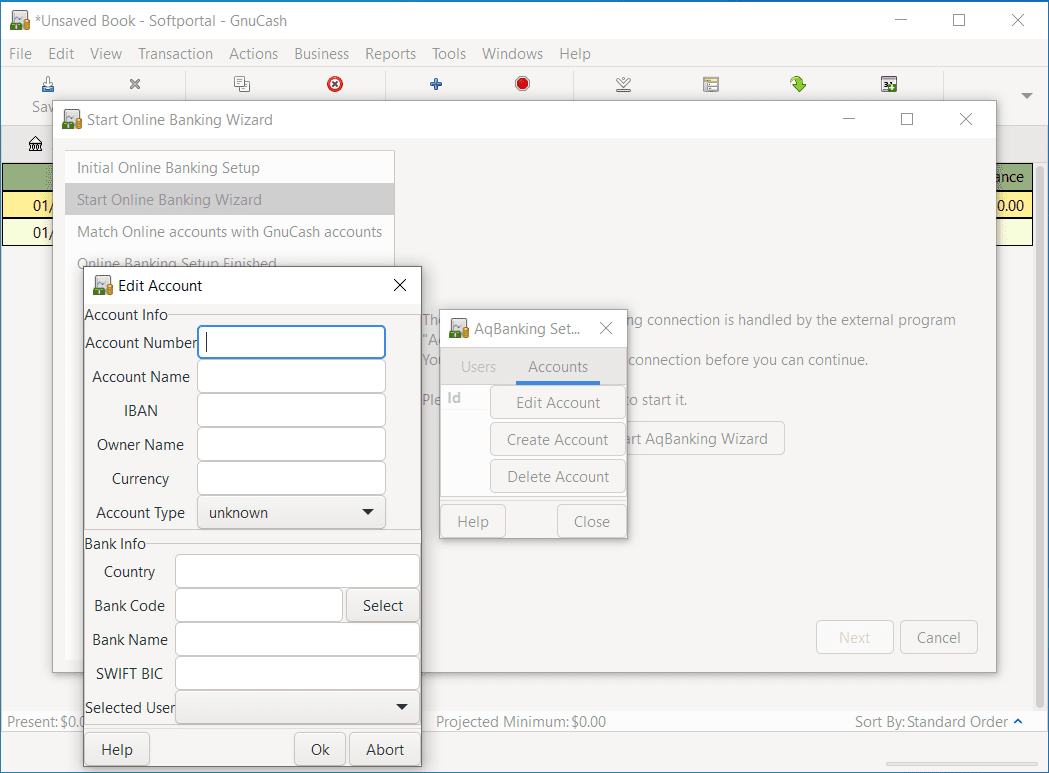Click the Close (X) toolbar icon in GnuCash
Viewport: 1049px width, 773px height.
pos(135,84)
